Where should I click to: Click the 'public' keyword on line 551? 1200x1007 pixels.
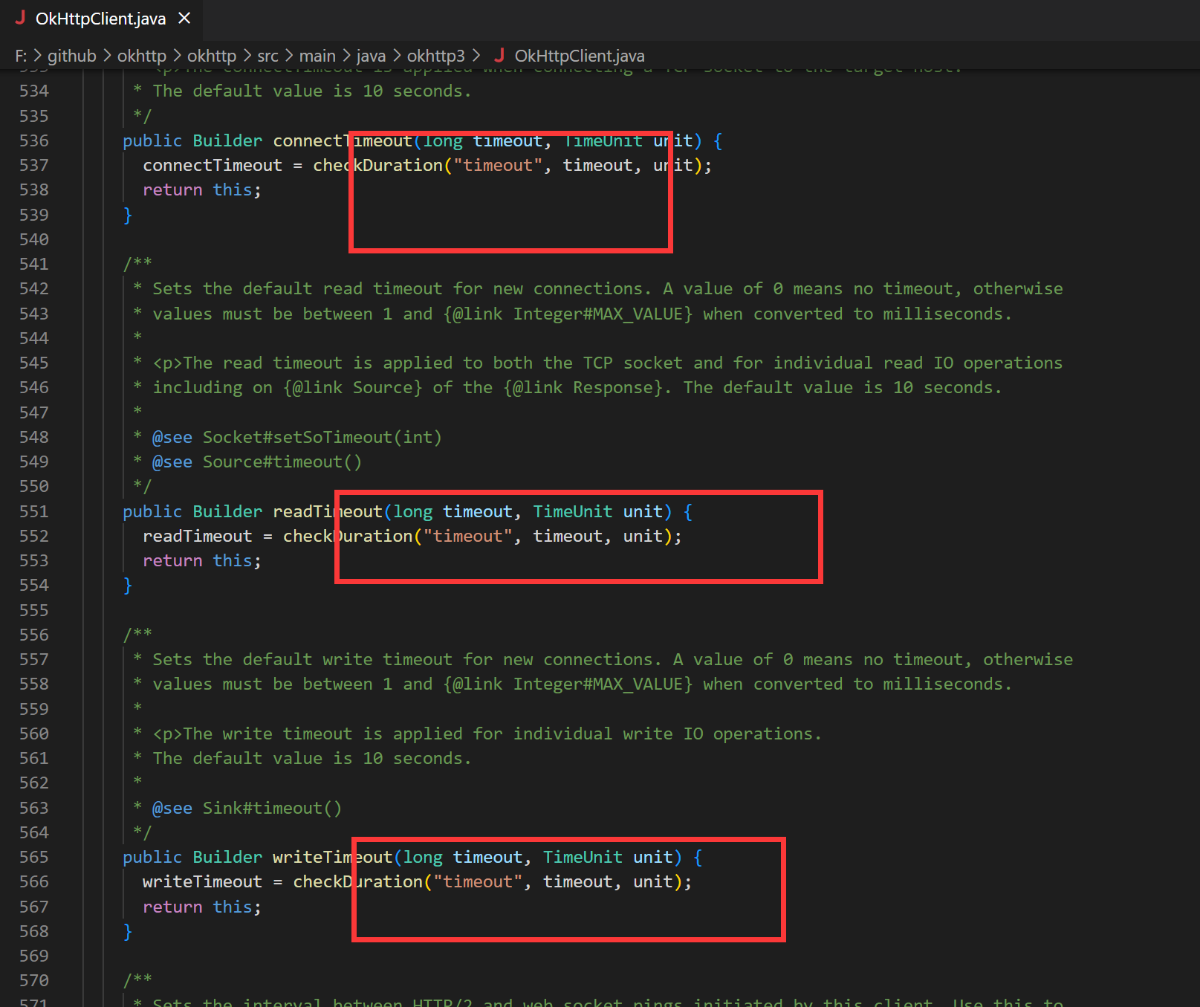tap(153, 511)
